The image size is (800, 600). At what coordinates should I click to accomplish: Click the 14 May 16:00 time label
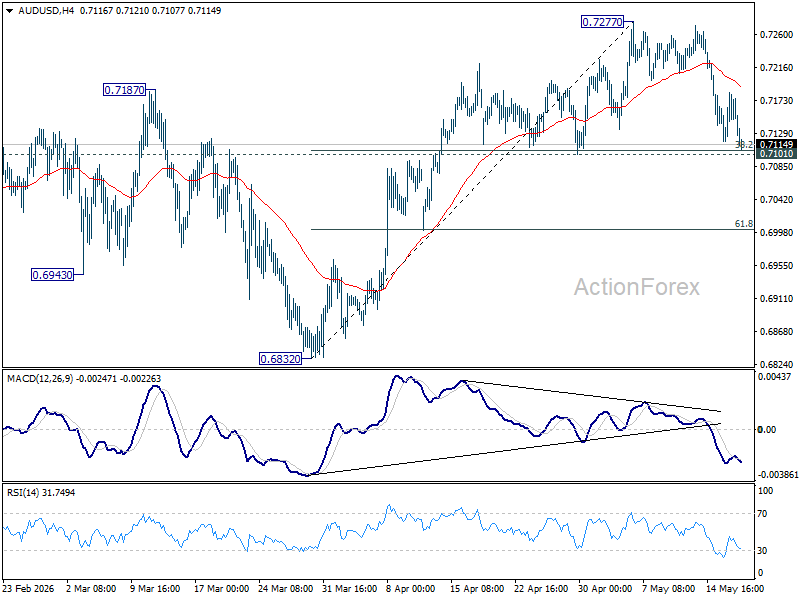pos(735,588)
